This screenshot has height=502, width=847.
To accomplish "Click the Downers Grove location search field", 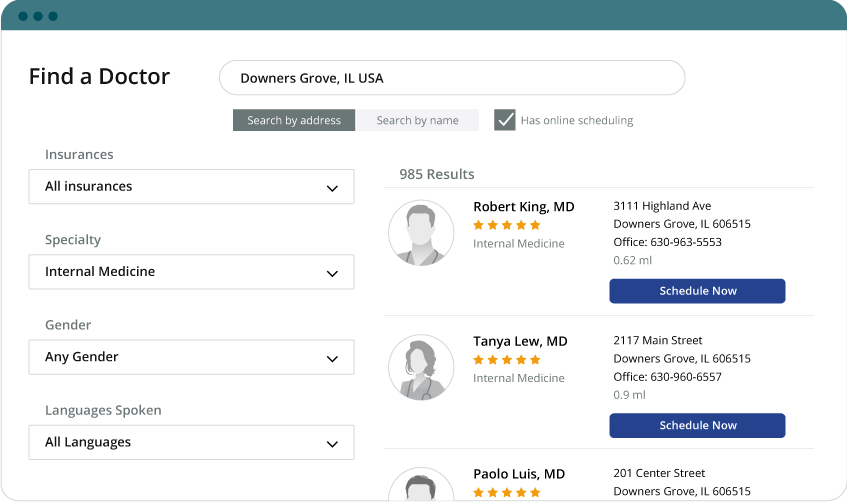I will 452,78.
